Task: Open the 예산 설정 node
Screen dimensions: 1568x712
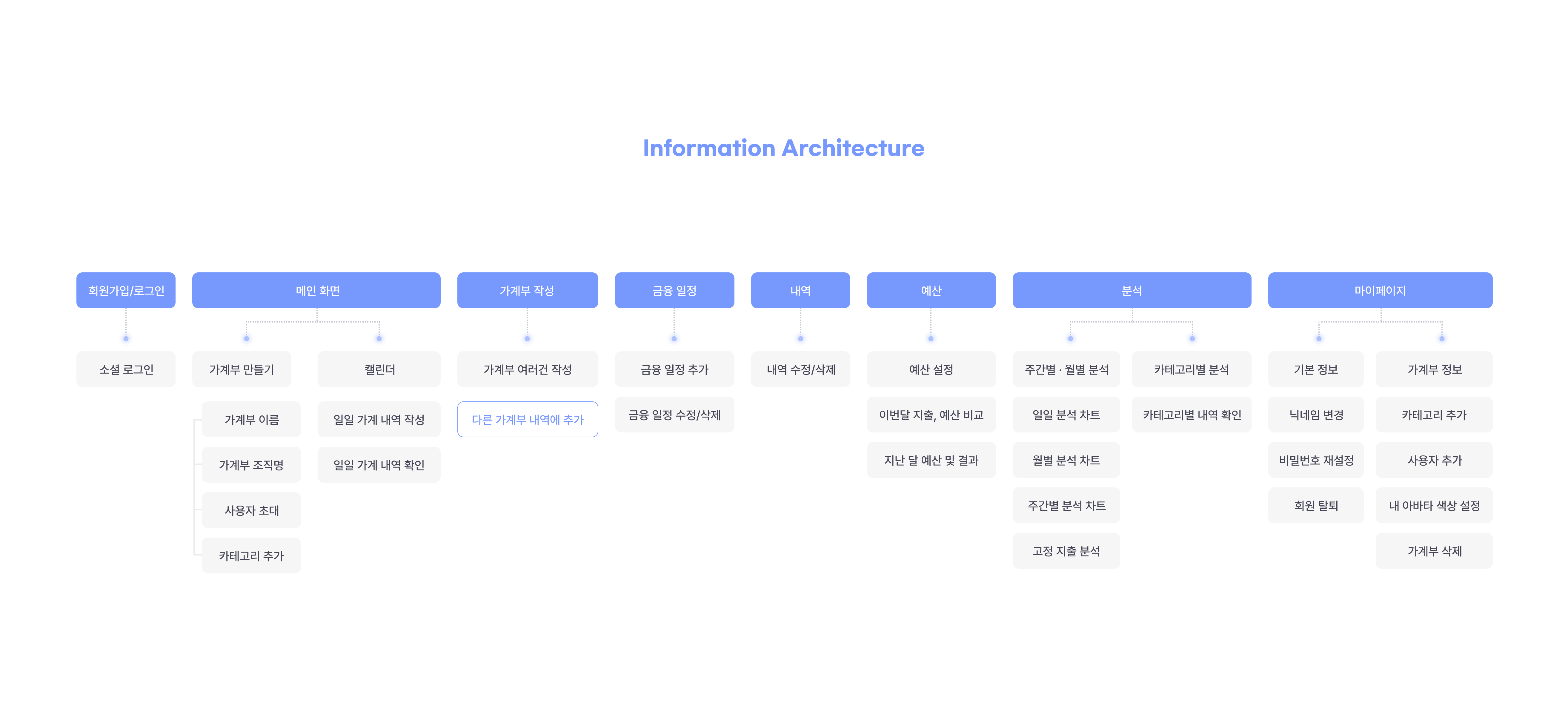Action: 931,369
